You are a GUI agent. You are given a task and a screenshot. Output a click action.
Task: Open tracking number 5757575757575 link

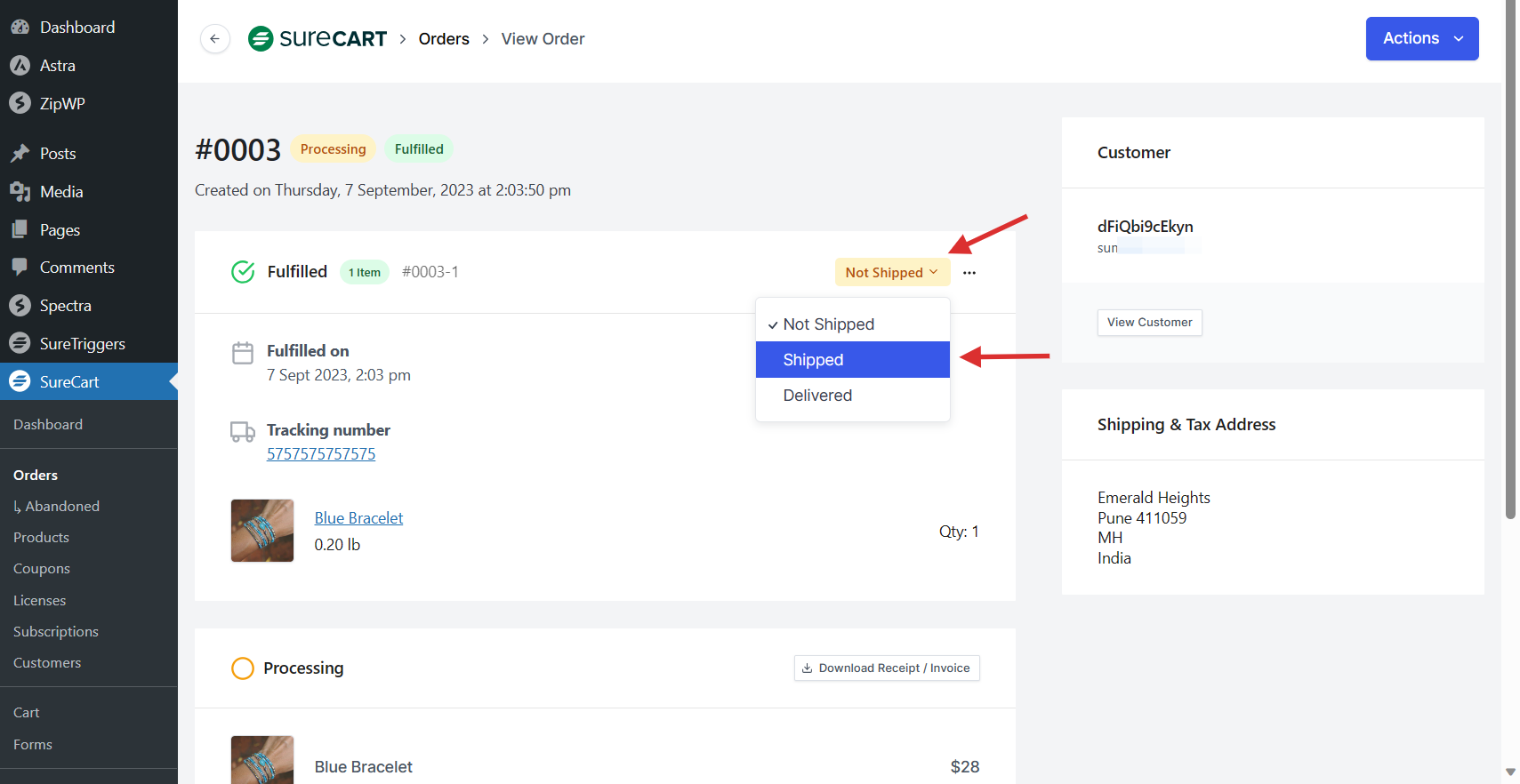[321, 454]
